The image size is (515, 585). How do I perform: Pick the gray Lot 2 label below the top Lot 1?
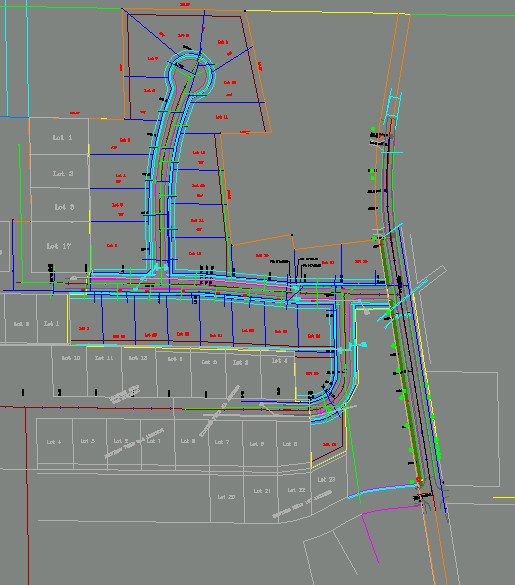[63, 173]
